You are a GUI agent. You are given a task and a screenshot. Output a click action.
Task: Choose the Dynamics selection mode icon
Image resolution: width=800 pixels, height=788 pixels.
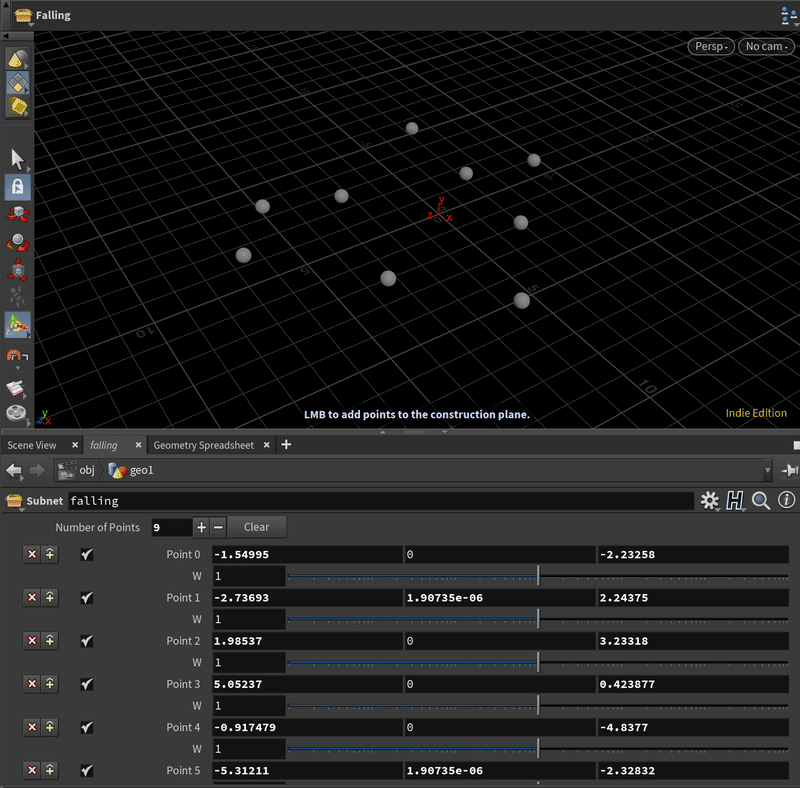point(17,107)
